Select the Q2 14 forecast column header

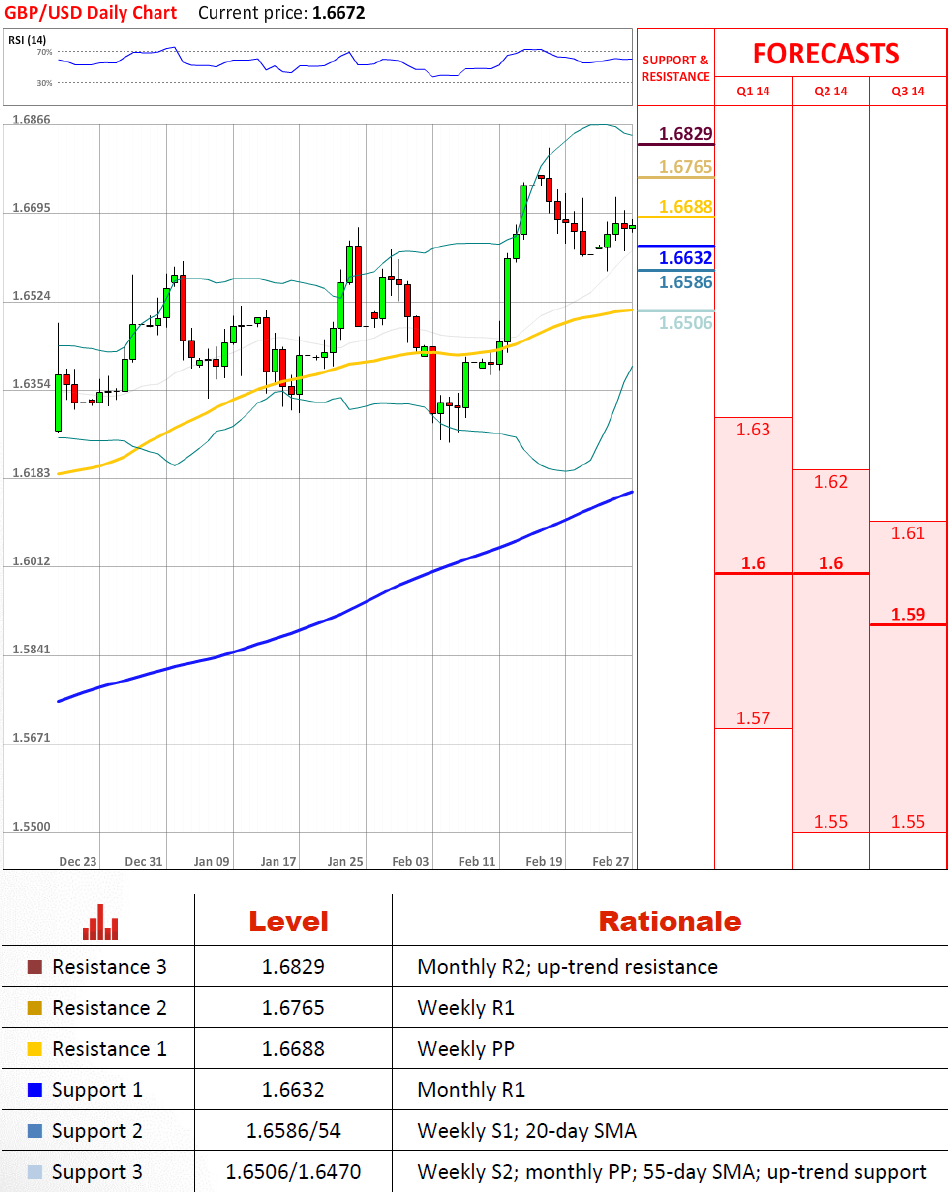click(831, 91)
